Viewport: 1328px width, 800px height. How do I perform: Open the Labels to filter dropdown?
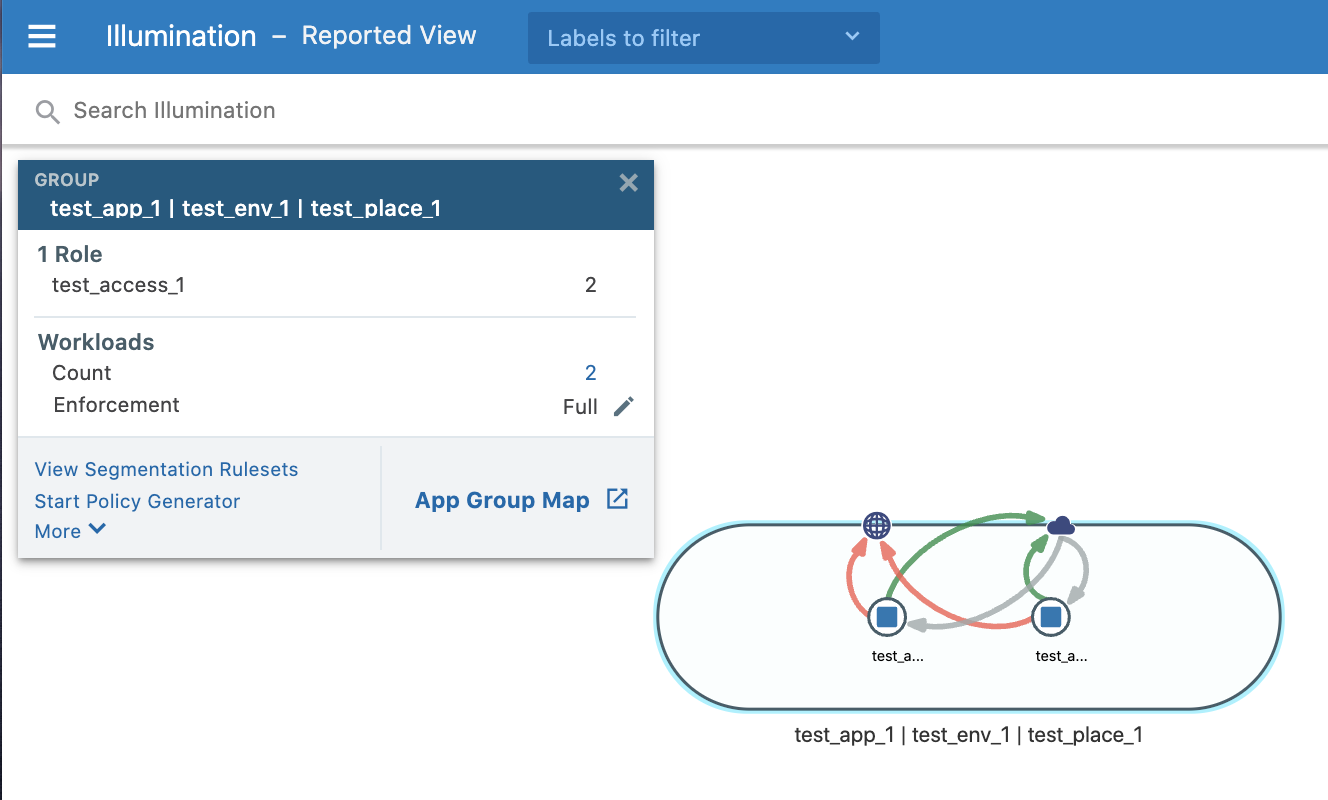pyautogui.click(x=703, y=38)
